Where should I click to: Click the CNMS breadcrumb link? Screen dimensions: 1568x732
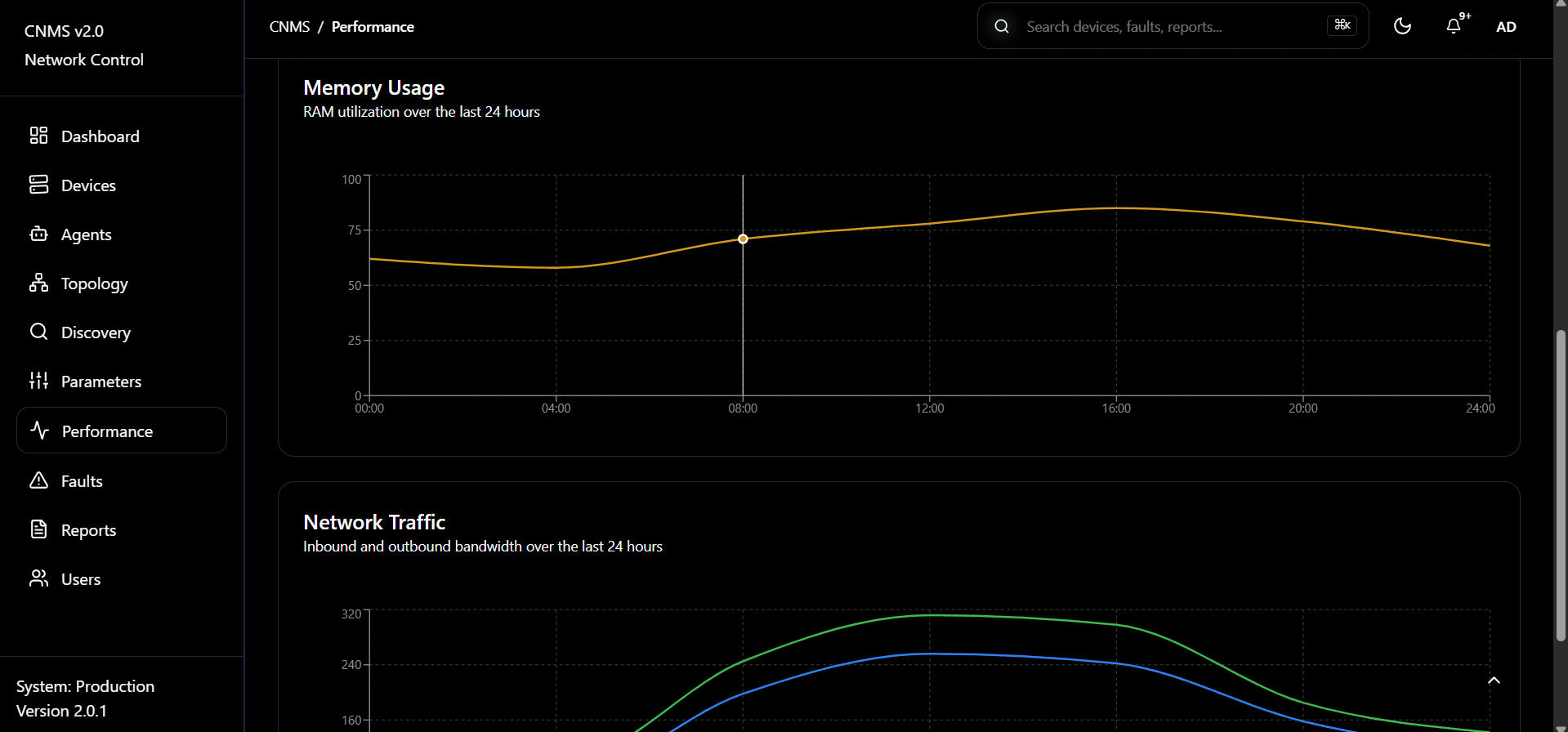pos(289,27)
